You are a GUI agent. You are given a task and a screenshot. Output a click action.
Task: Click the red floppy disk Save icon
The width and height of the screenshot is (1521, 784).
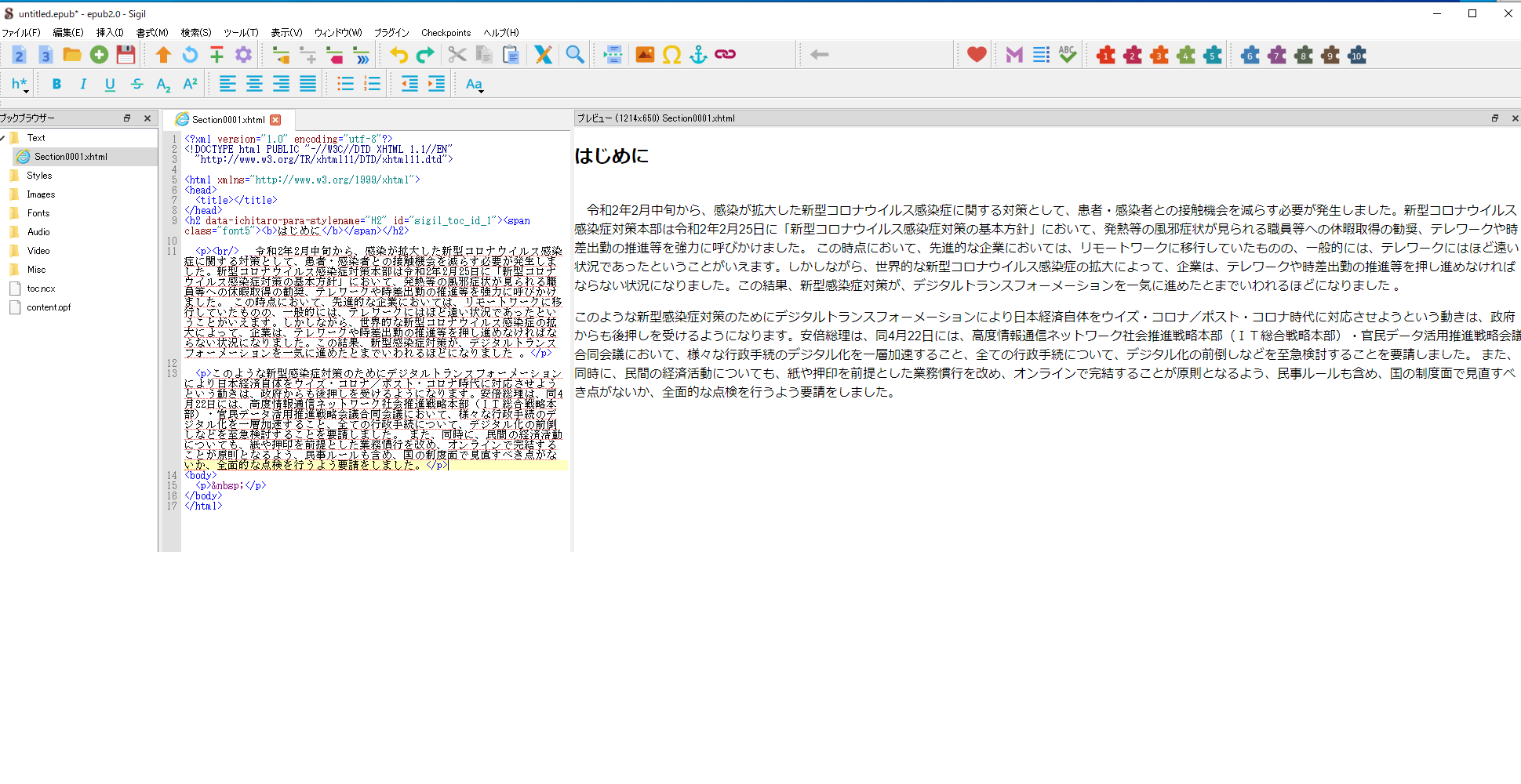coord(126,55)
